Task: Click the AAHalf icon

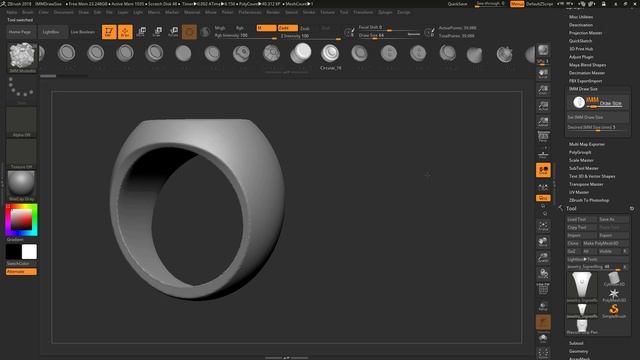Action: [543, 122]
